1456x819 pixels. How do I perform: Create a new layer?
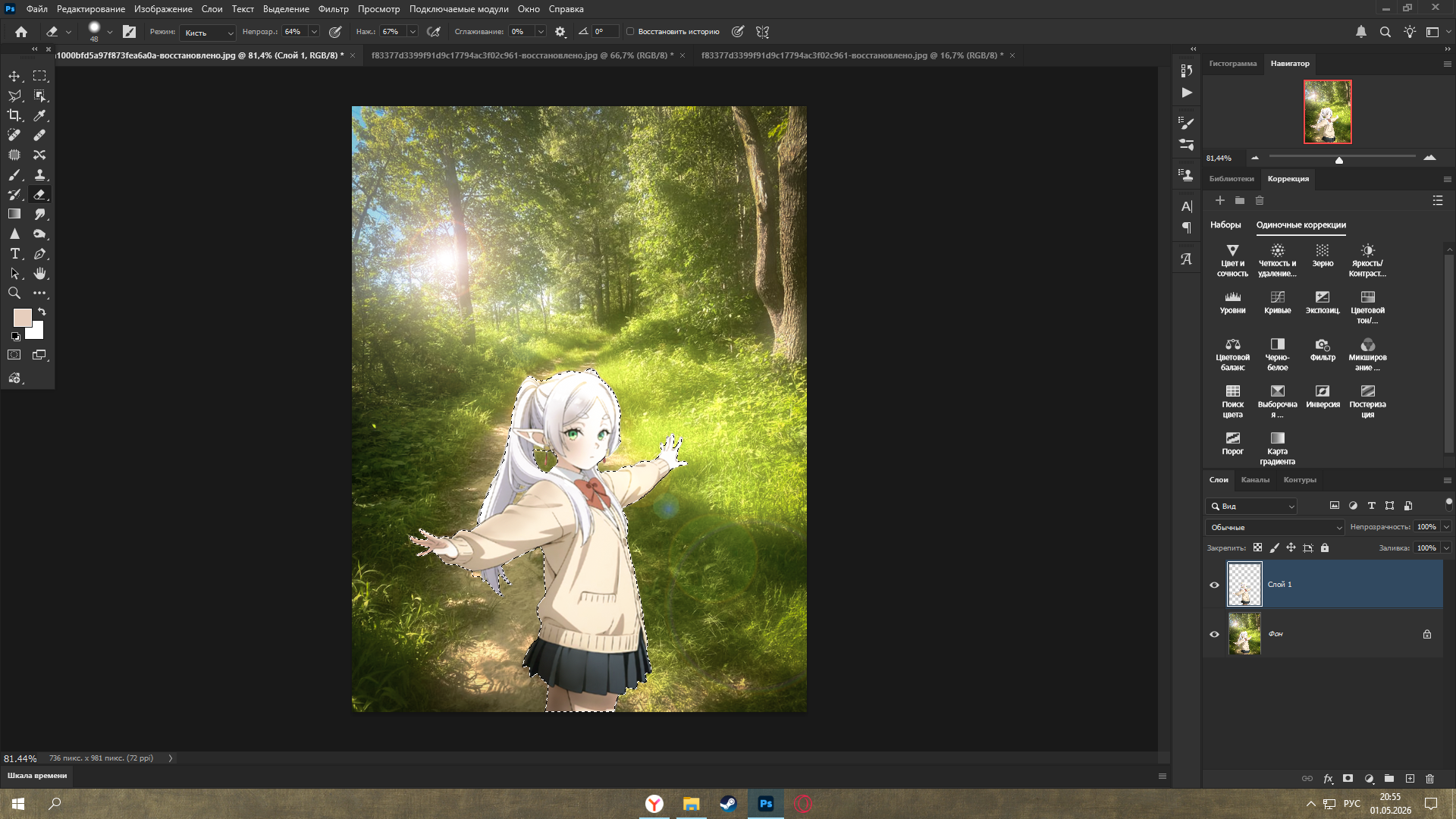(x=1410, y=778)
